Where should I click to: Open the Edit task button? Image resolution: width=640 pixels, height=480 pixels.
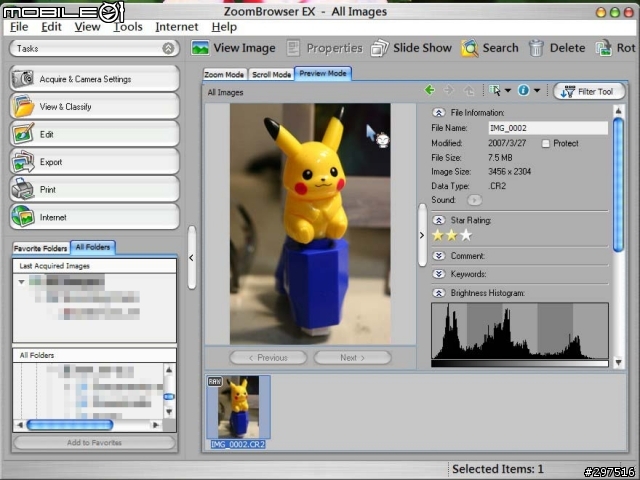point(94,134)
